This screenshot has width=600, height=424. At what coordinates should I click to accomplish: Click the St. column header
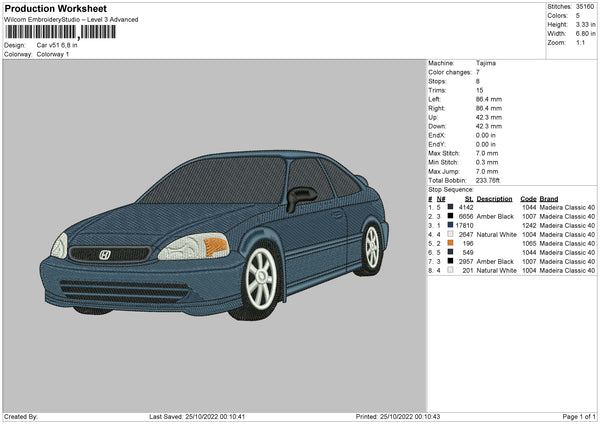tap(468, 198)
